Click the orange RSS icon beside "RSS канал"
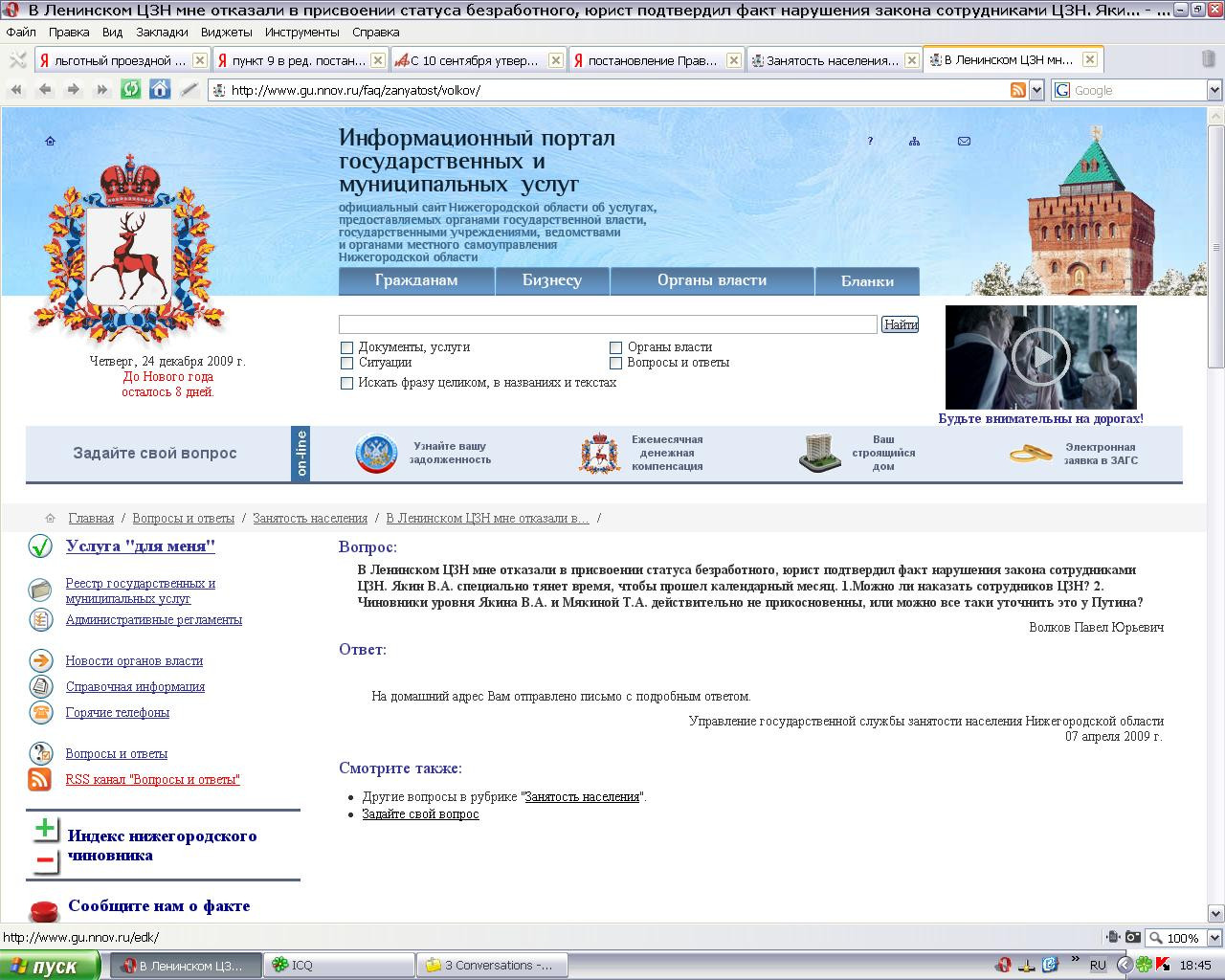 point(39,779)
